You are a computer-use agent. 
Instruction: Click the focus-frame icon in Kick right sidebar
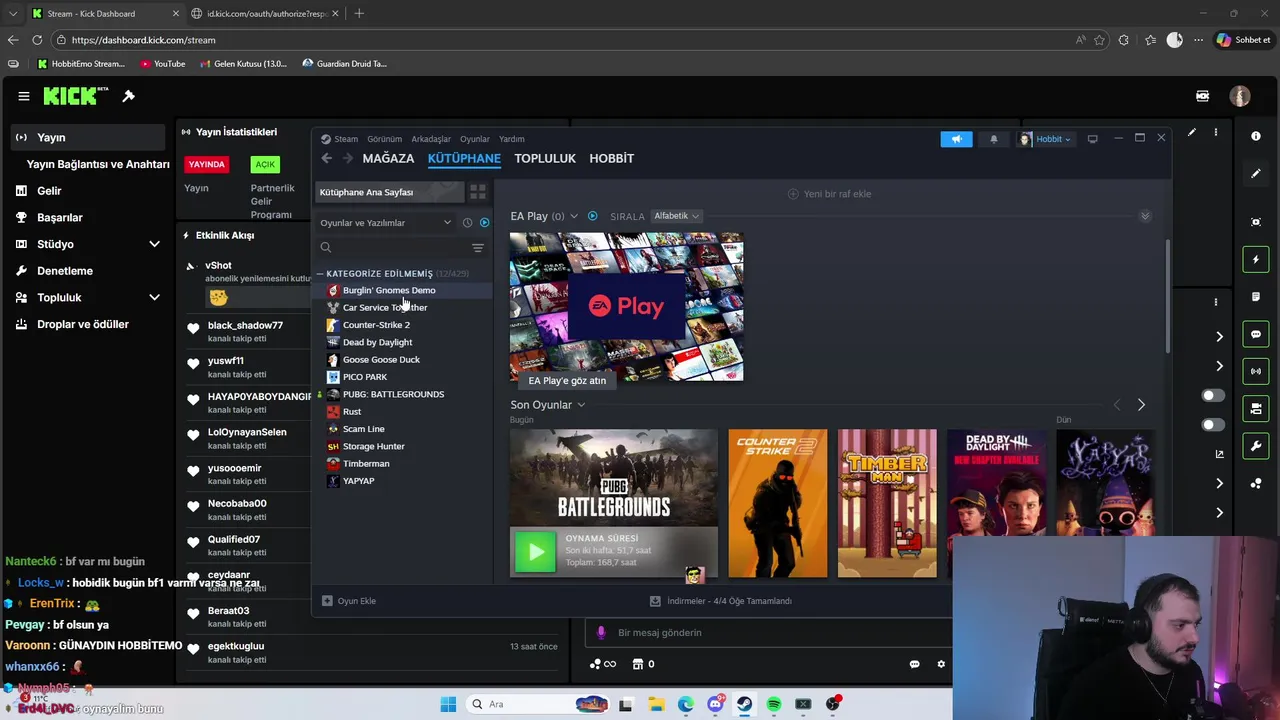click(1256, 222)
